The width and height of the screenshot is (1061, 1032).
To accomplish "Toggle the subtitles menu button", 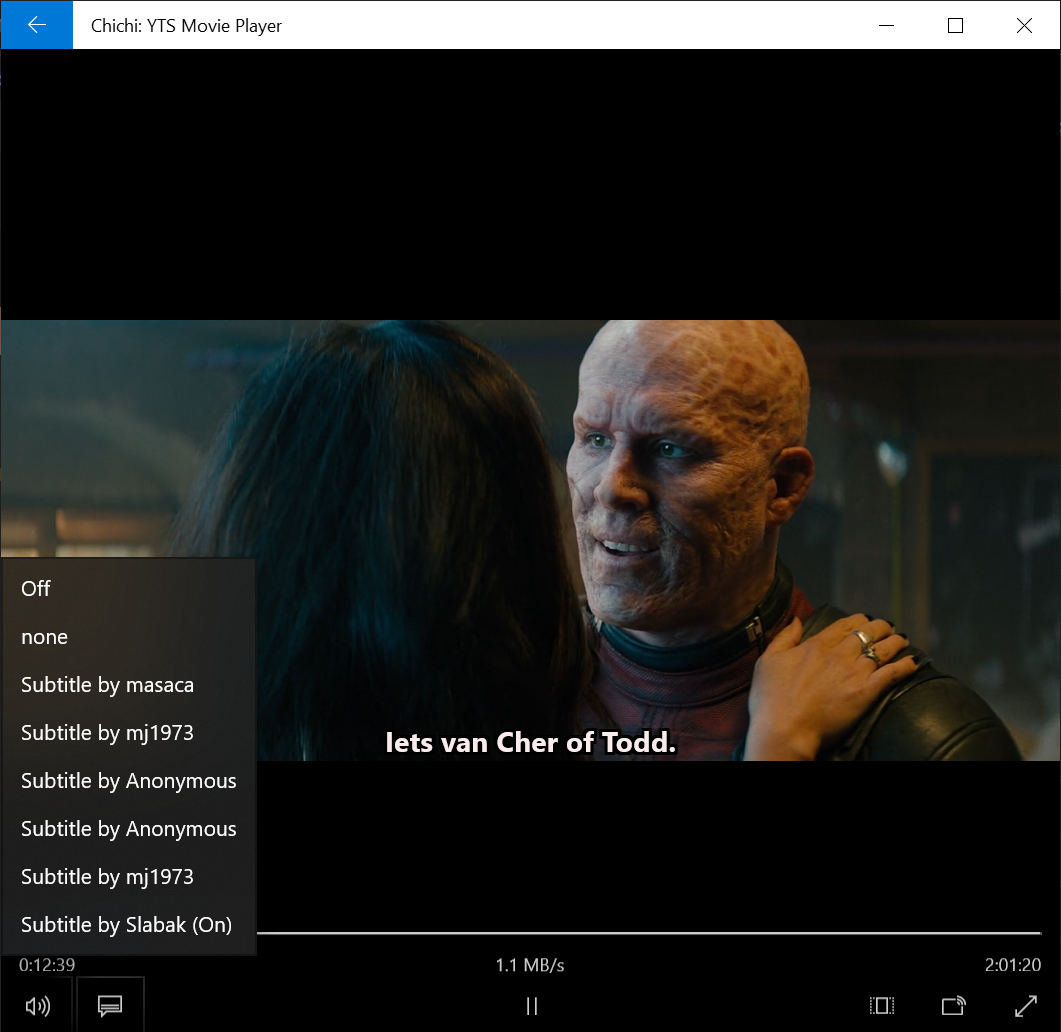I will pos(110,1006).
